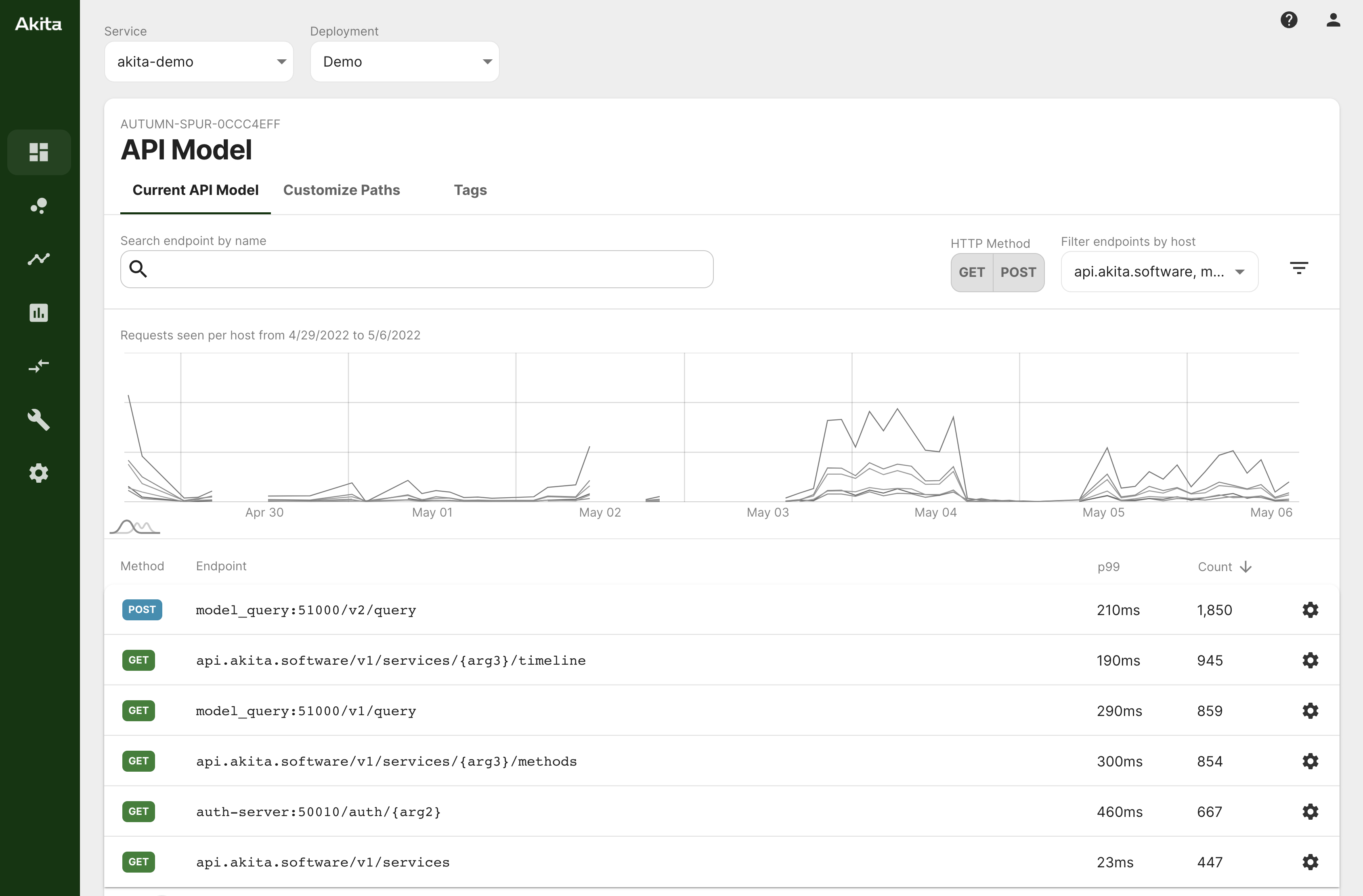Open the Filter endpoints by host dropdown
The image size is (1363, 896).
click(1159, 271)
